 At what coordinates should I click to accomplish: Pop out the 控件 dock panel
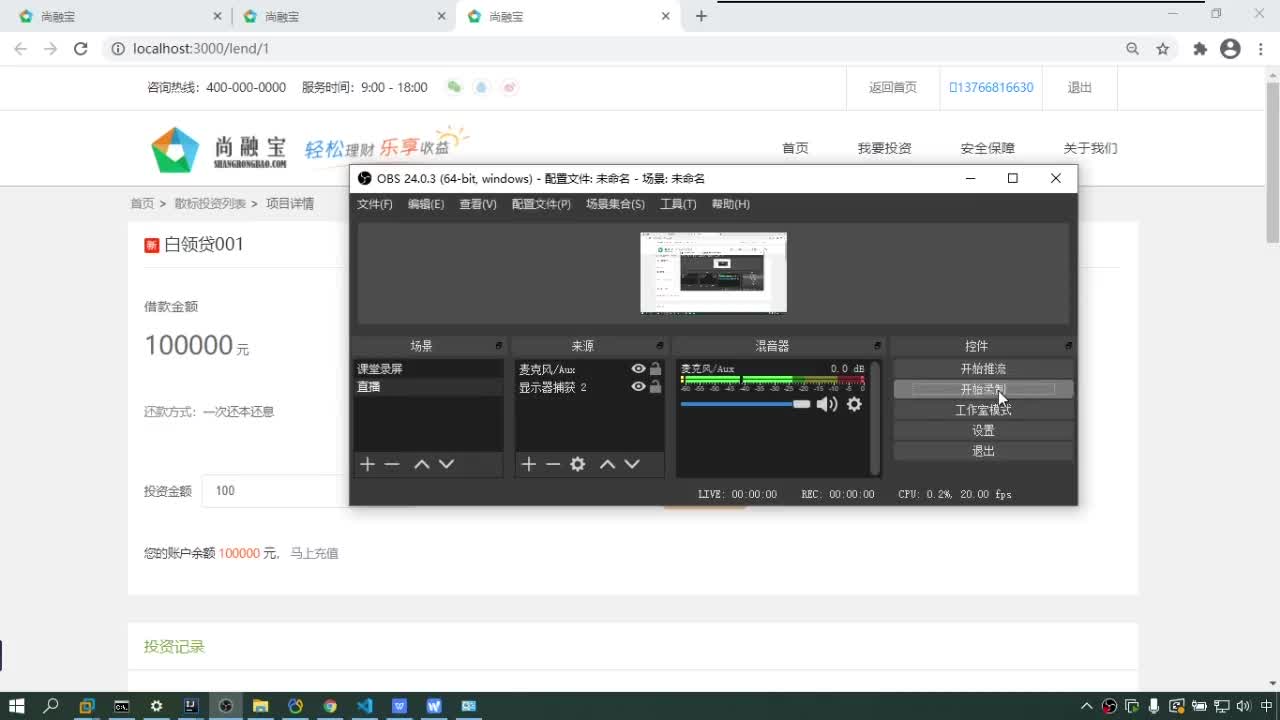point(1068,346)
